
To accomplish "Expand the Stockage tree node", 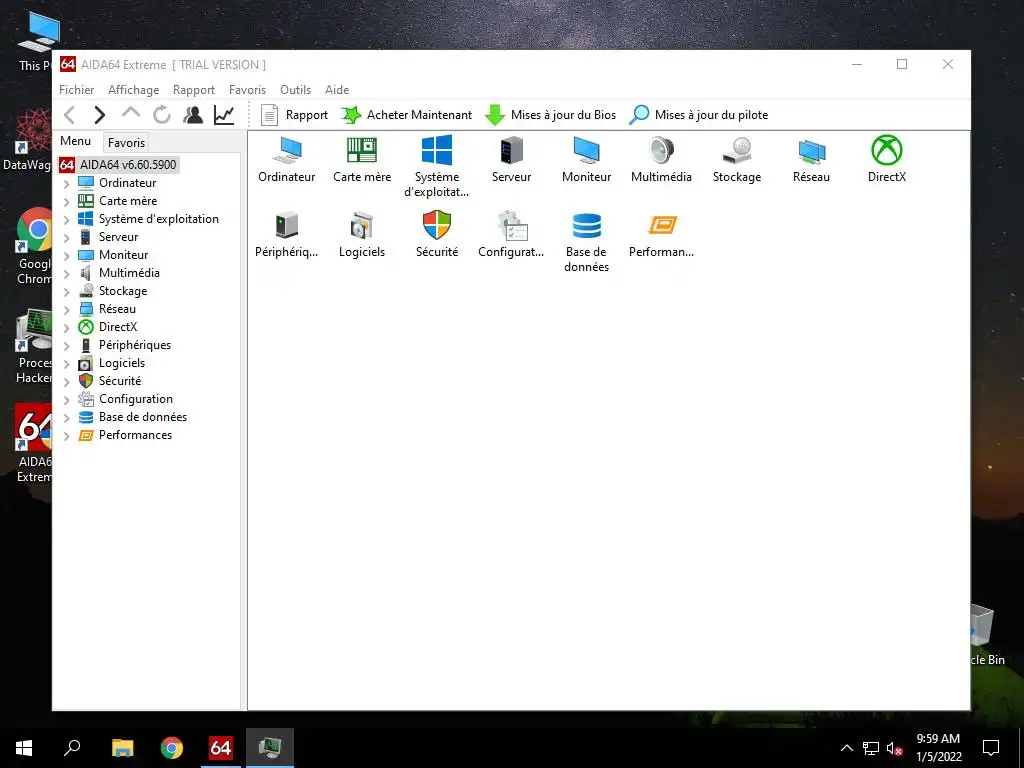I will [67, 292].
